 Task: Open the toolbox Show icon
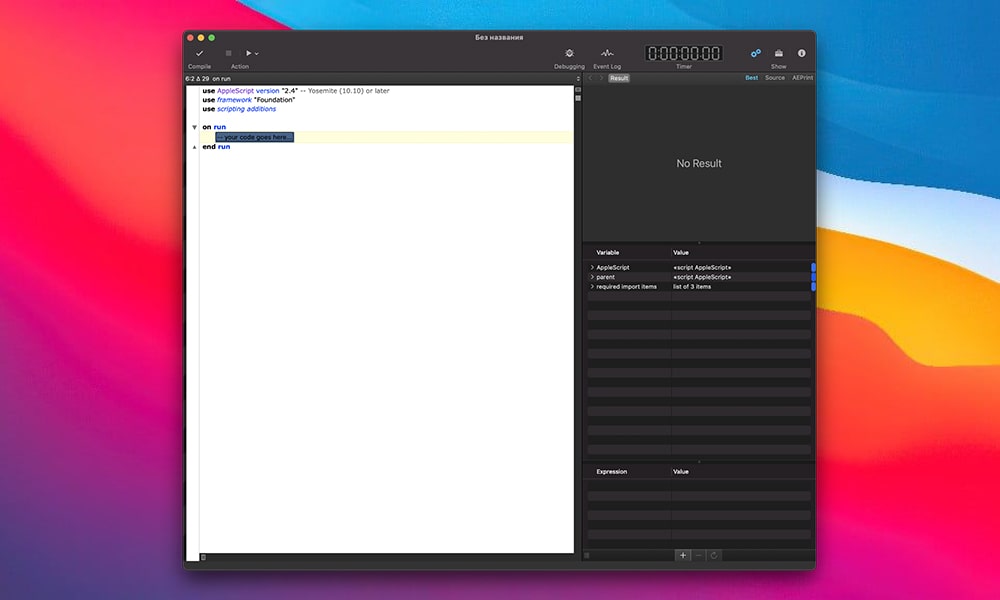pos(778,53)
